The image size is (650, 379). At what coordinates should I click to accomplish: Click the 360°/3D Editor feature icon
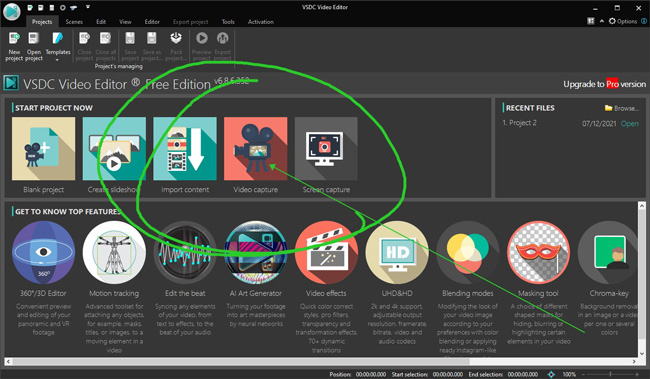click(44, 253)
